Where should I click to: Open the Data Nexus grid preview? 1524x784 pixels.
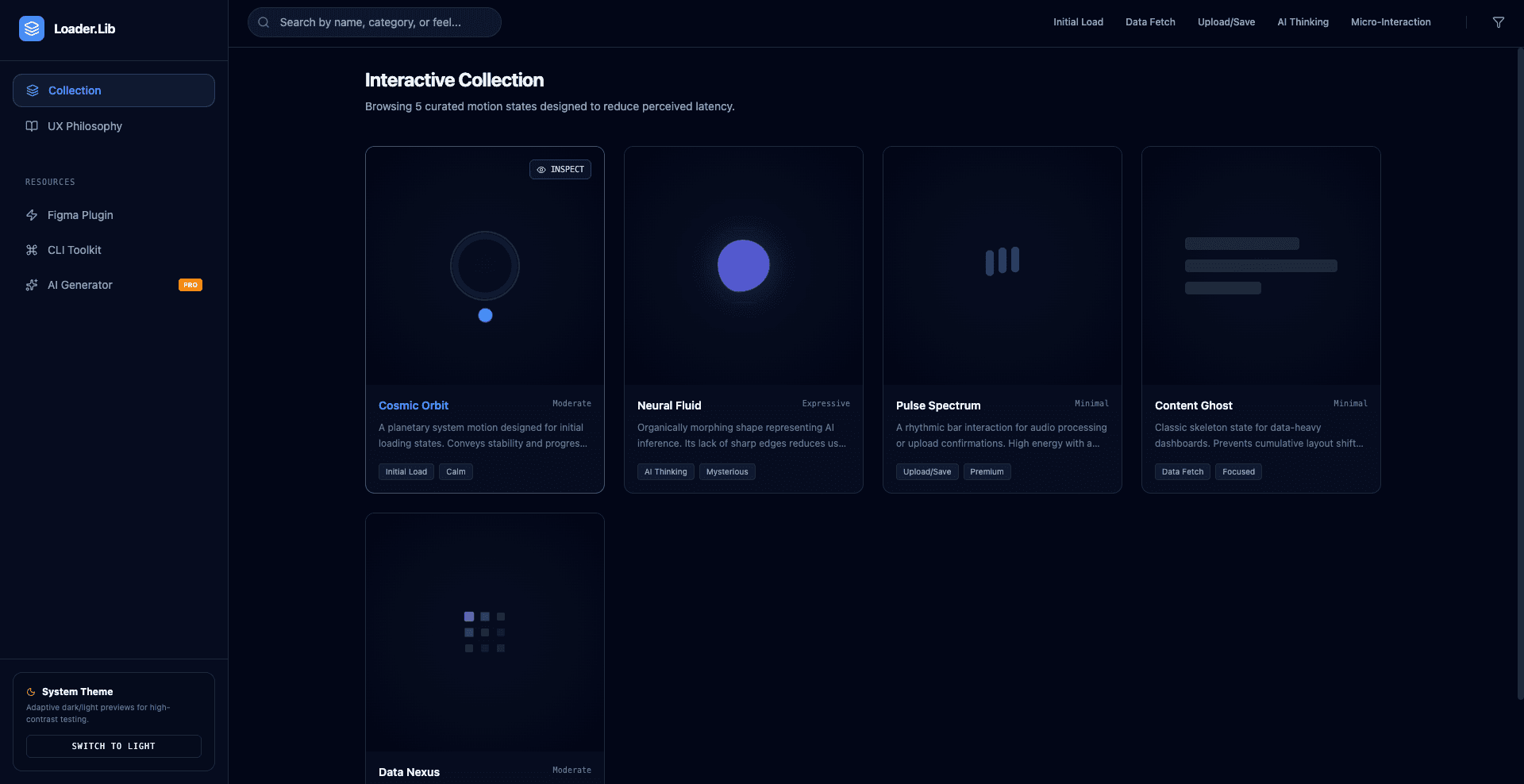485,632
